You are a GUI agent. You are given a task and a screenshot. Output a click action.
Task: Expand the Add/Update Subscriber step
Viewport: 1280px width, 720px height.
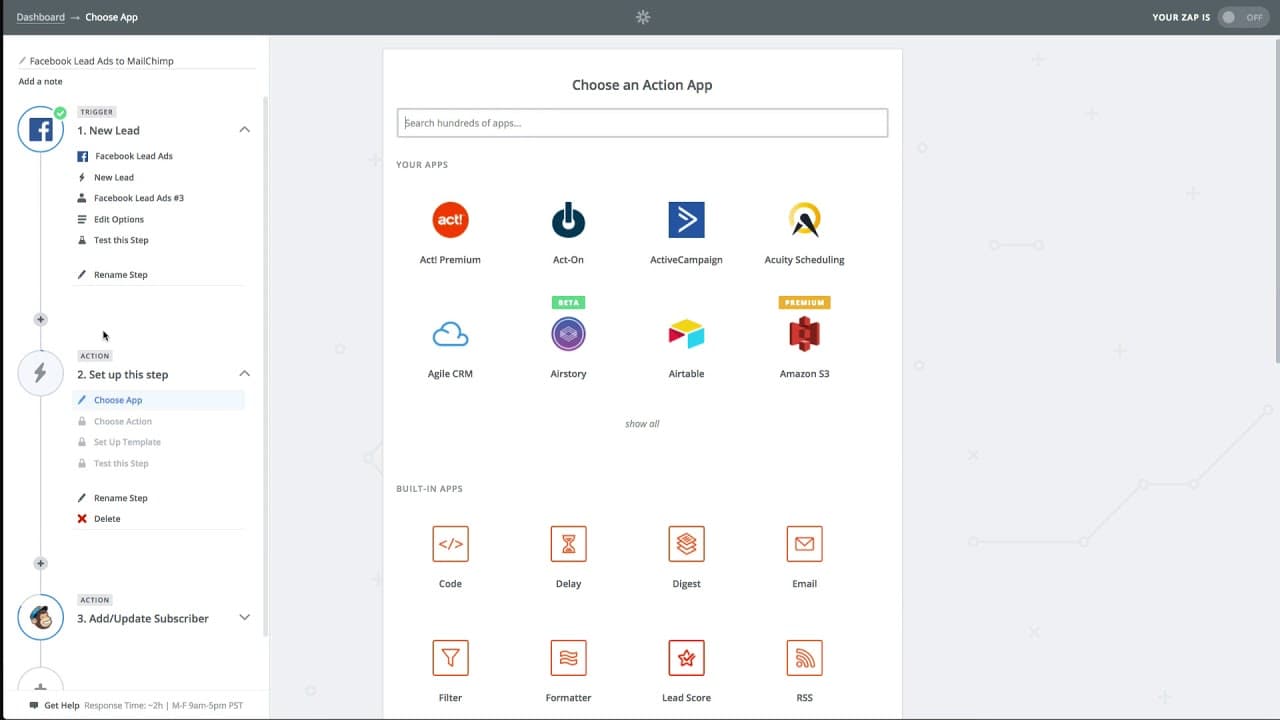click(x=244, y=617)
